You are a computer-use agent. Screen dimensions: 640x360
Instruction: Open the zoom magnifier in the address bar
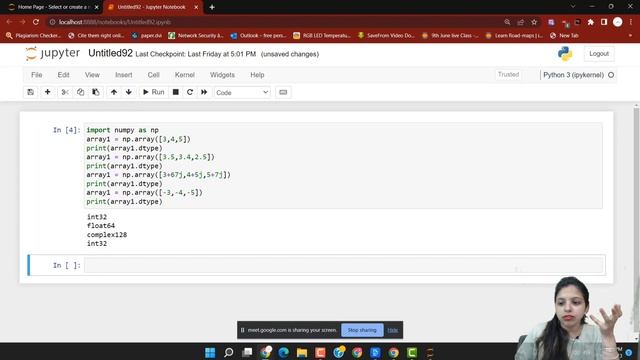coord(507,22)
